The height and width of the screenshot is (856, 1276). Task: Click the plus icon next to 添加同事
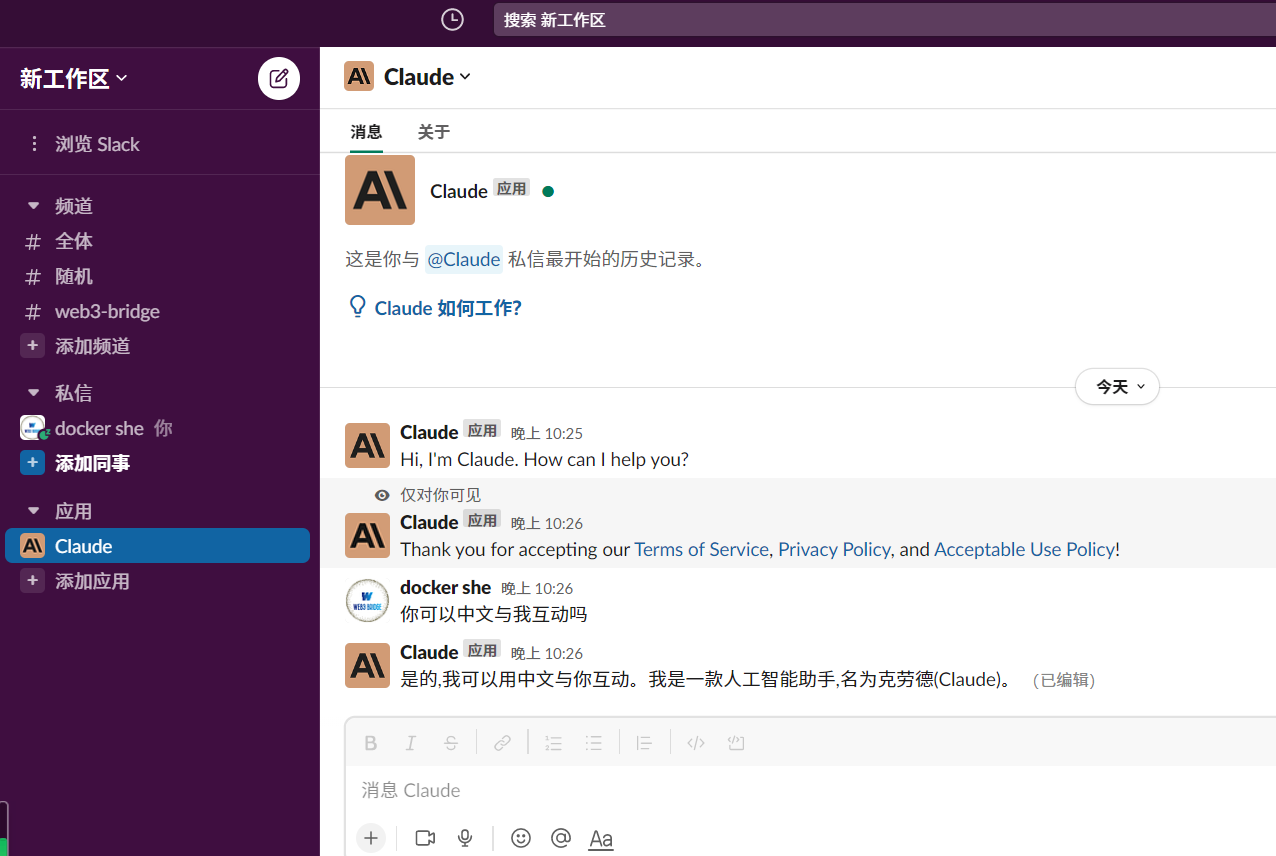(x=33, y=463)
